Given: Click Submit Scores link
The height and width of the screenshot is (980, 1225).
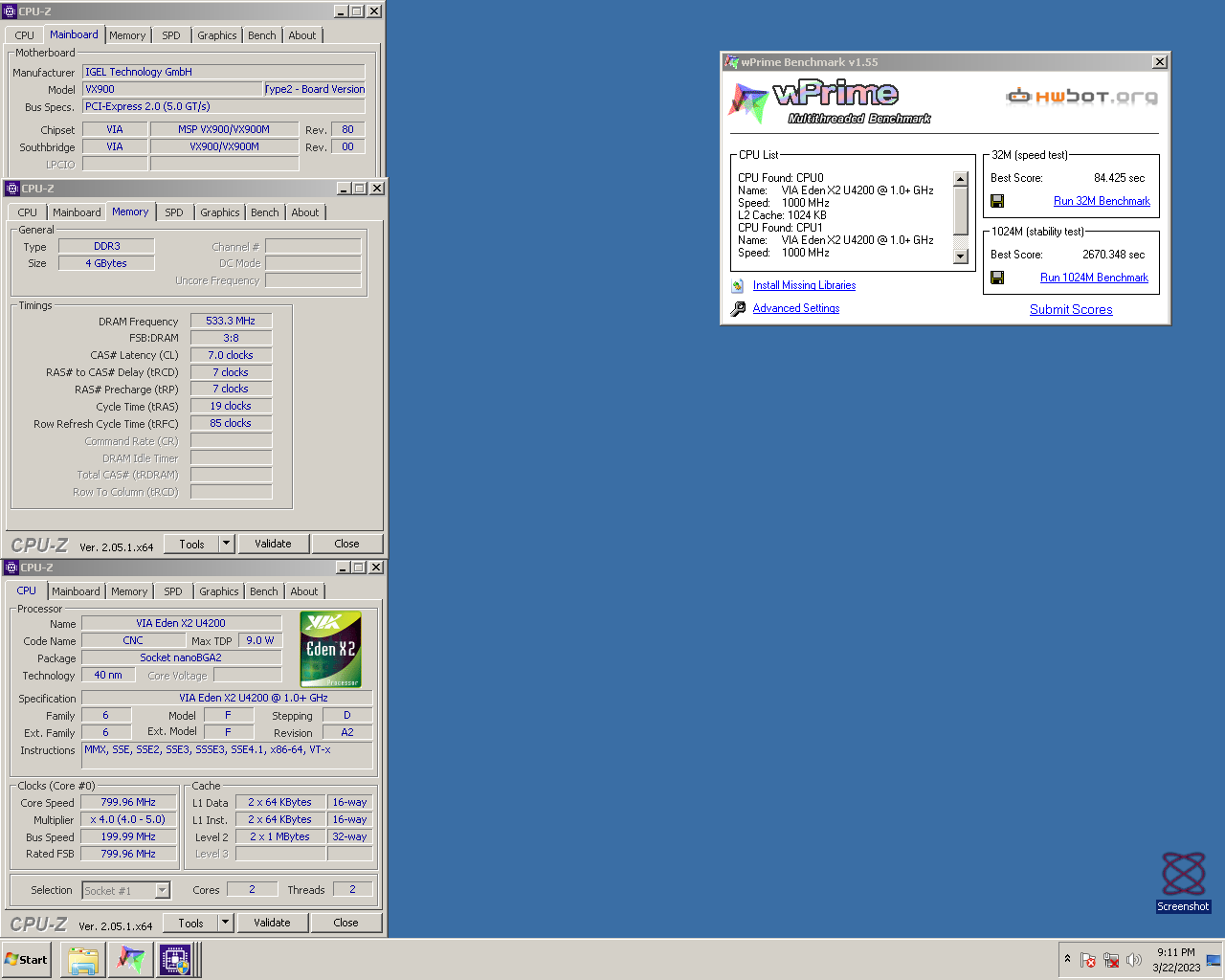Looking at the screenshot, I should click(1071, 309).
